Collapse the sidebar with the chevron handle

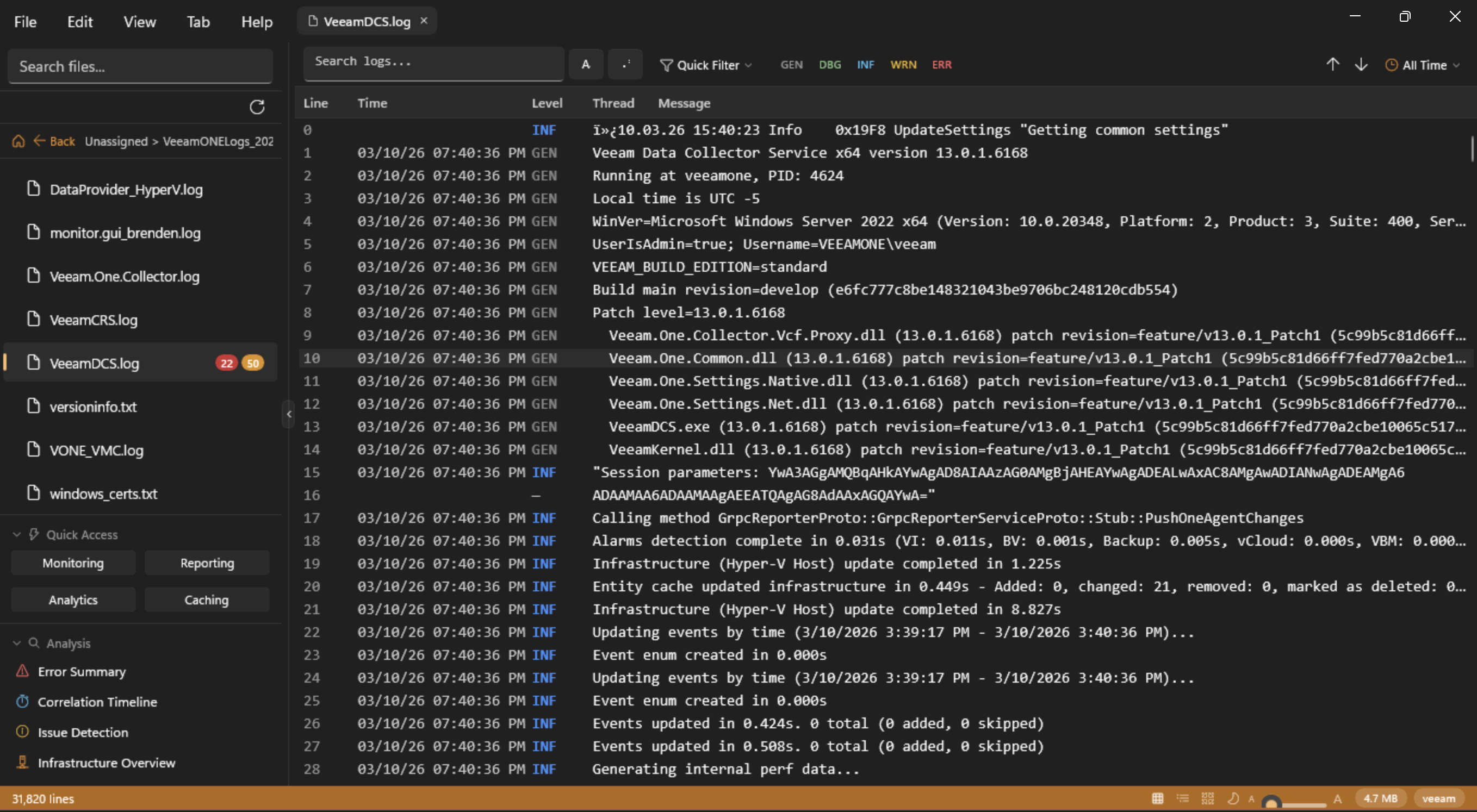289,414
